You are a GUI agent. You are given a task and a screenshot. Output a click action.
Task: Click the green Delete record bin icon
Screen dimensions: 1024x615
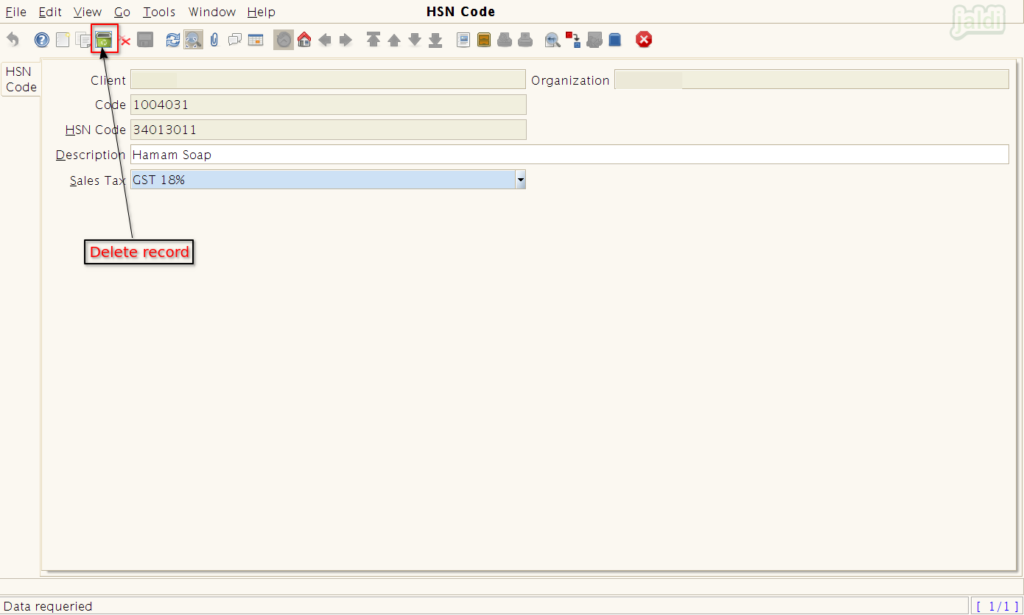click(x=104, y=40)
